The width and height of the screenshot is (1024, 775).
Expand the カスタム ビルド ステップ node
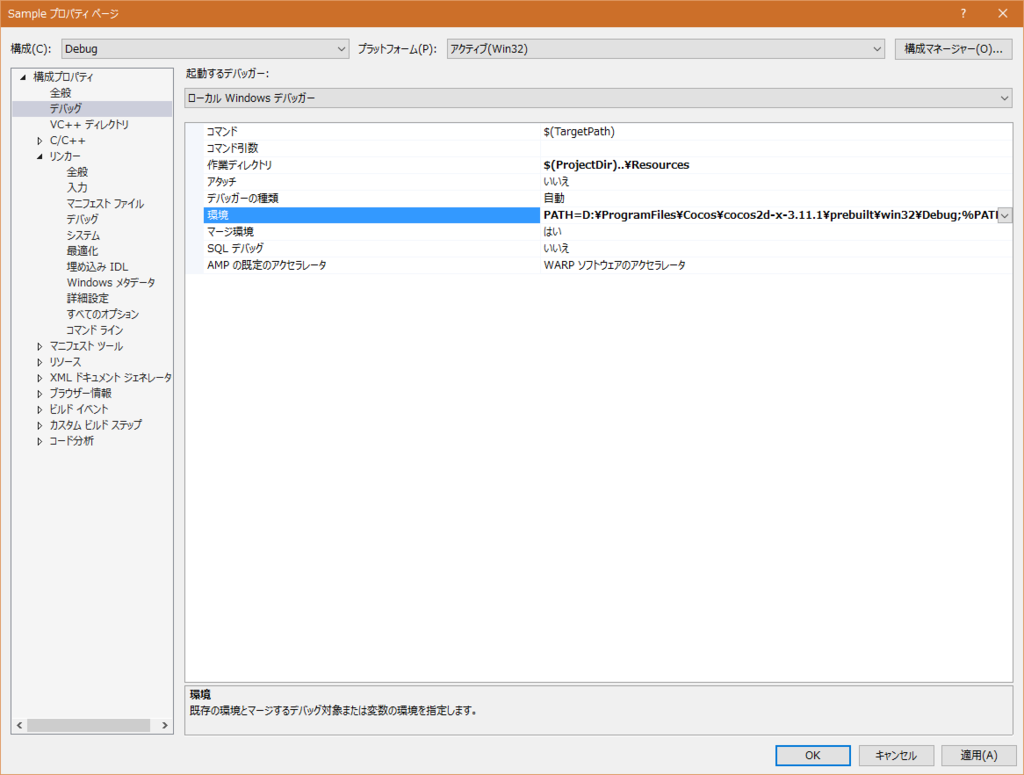[40, 425]
